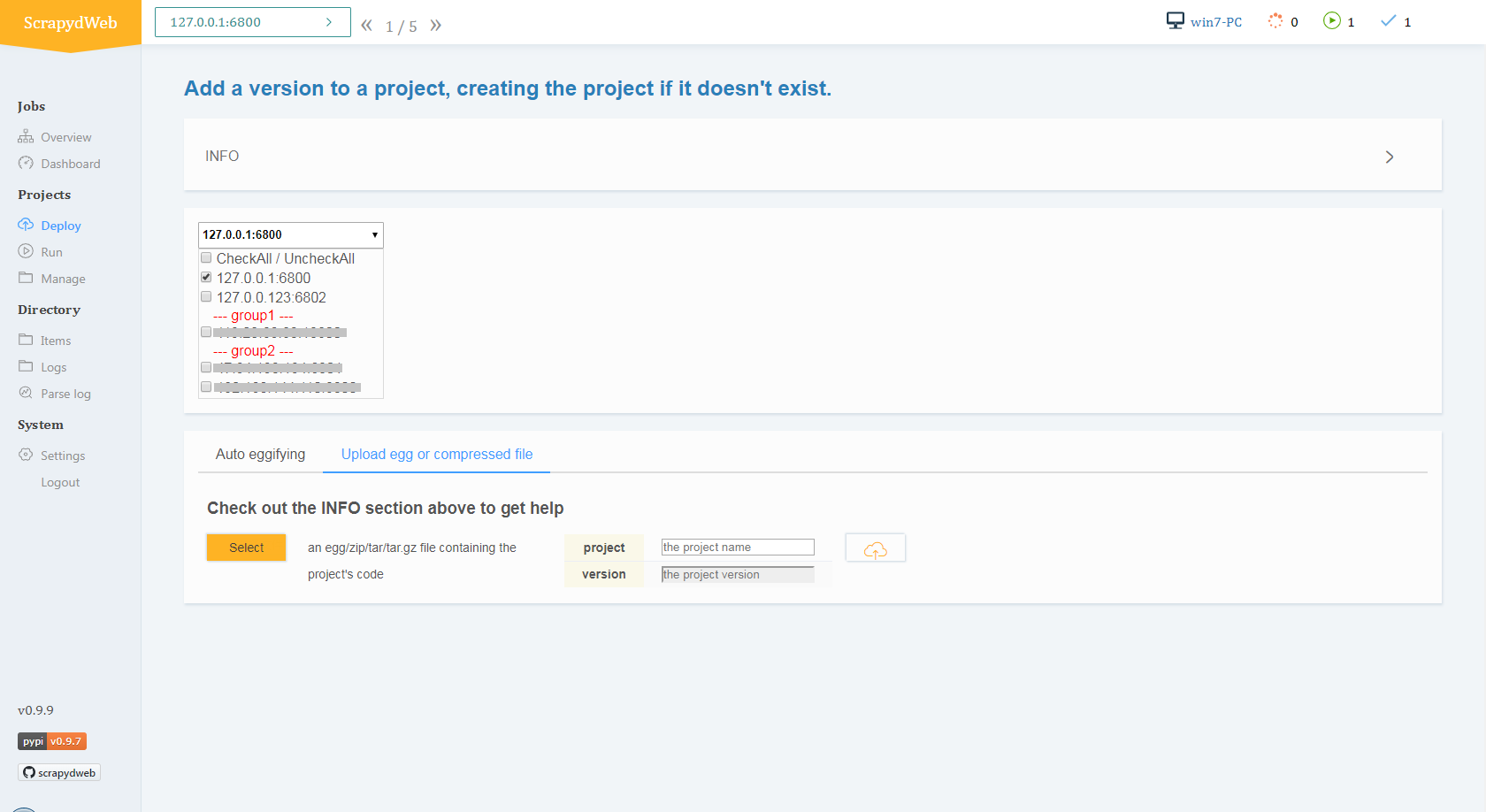Viewport: 1486px width, 812px height.
Task: Go to previous node with double-left arrow
Action: pos(366,25)
